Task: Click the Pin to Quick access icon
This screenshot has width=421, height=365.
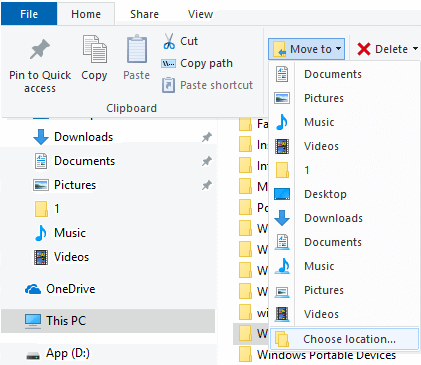Action: pyautogui.click(x=40, y=49)
